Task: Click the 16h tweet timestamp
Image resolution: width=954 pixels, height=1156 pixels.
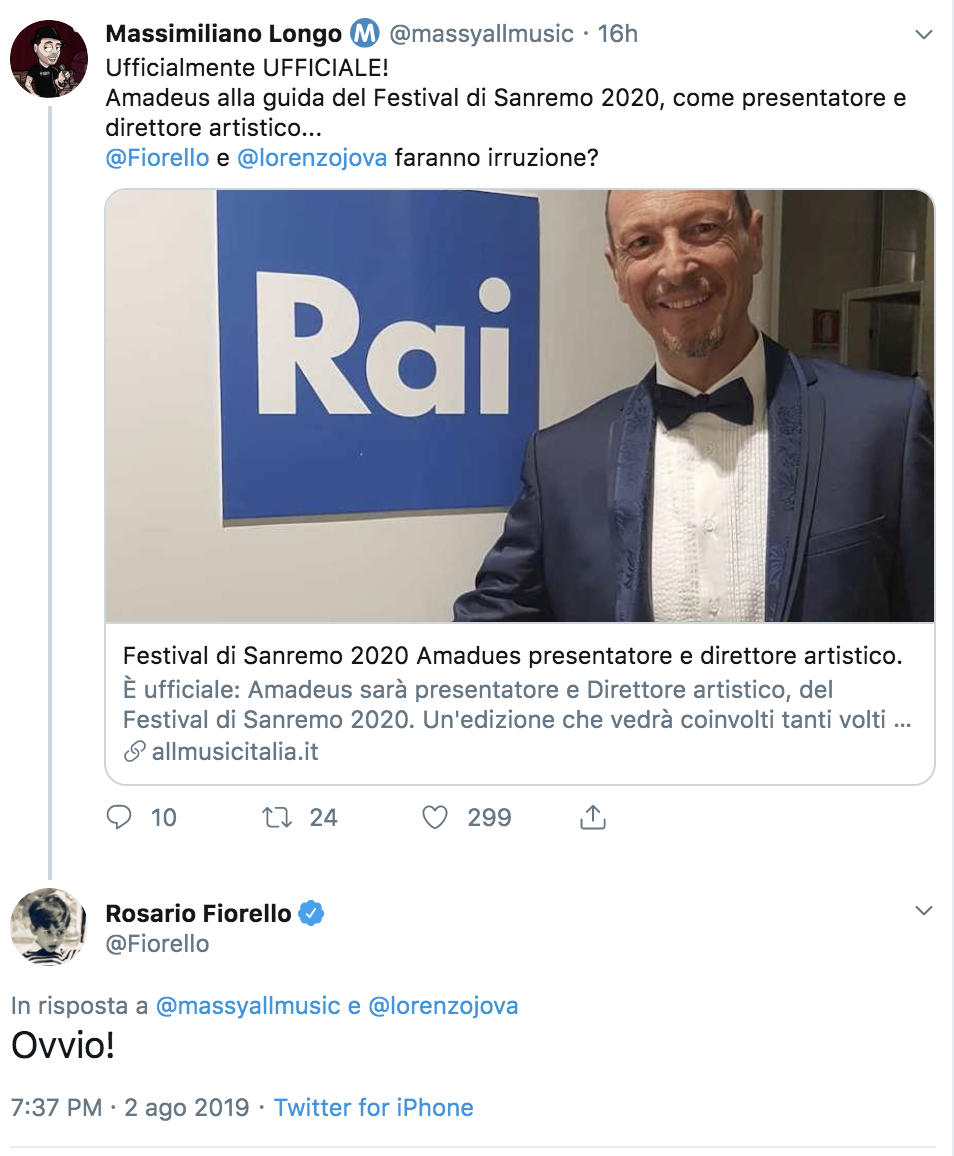Action: [617, 34]
